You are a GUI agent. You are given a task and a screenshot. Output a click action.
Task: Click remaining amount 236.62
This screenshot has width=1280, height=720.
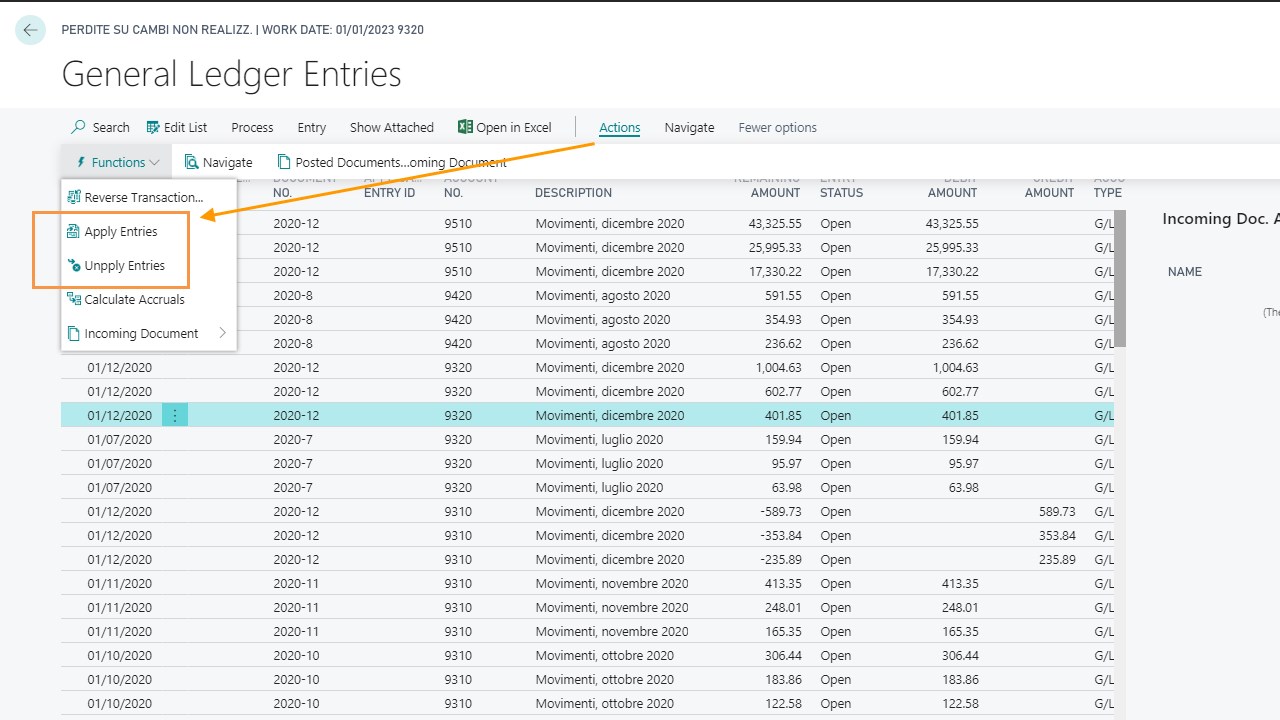point(784,343)
